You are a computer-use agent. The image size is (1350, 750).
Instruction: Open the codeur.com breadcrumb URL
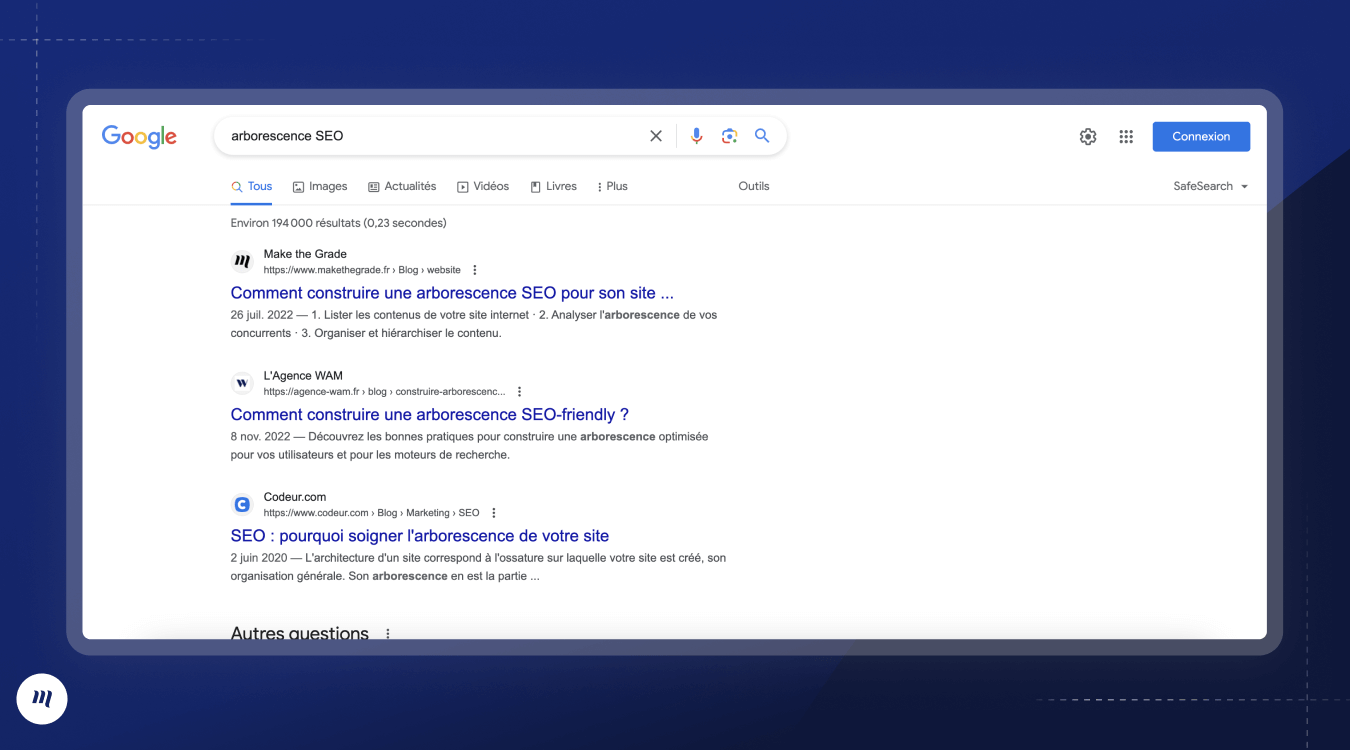[x=372, y=513]
